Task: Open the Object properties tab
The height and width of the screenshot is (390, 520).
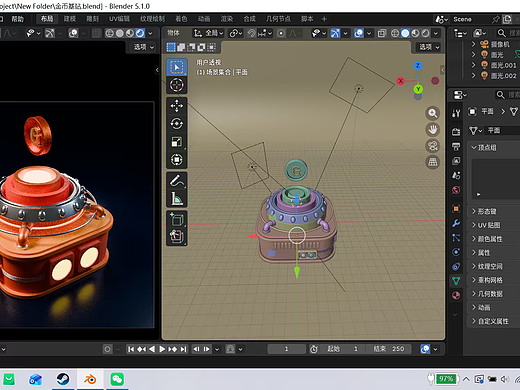Action: [456, 209]
